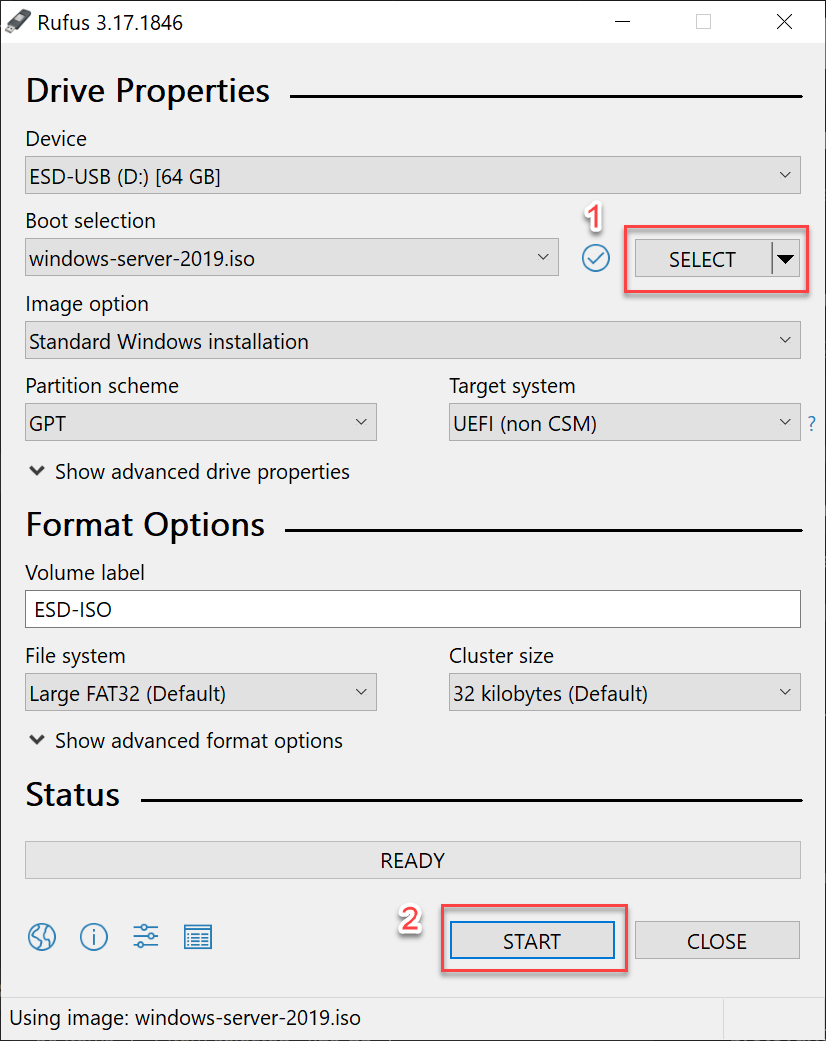The width and height of the screenshot is (826, 1041).
Task: Click the Volume label text field
Action: (412, 609)
